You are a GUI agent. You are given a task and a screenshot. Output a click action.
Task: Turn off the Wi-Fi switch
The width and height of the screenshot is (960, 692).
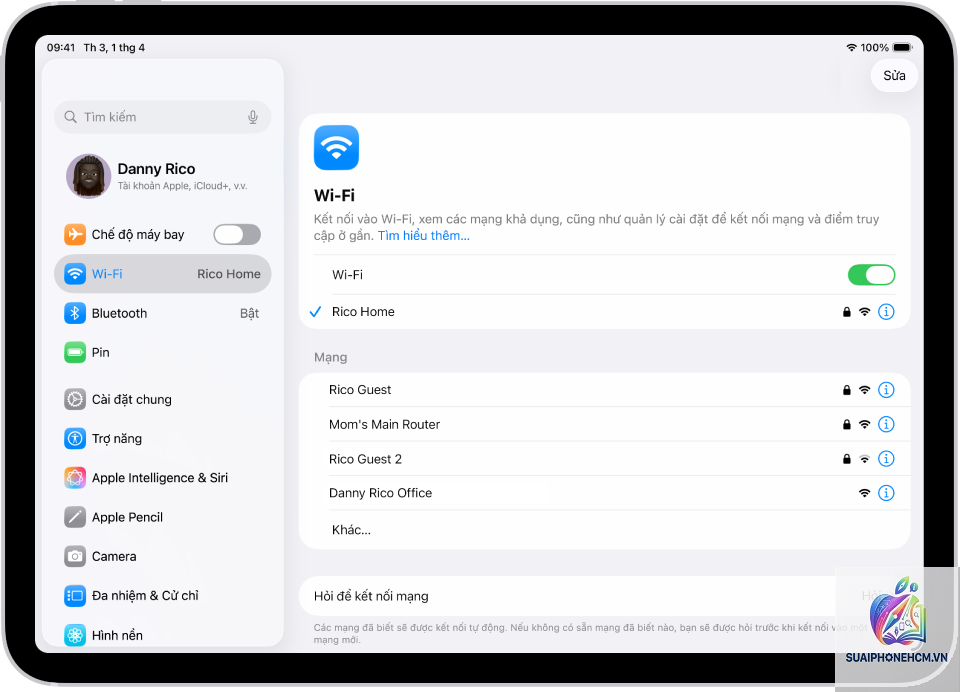871,275
